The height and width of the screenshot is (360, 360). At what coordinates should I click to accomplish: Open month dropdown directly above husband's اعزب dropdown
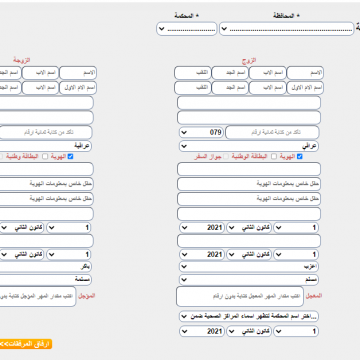[249, 254]
